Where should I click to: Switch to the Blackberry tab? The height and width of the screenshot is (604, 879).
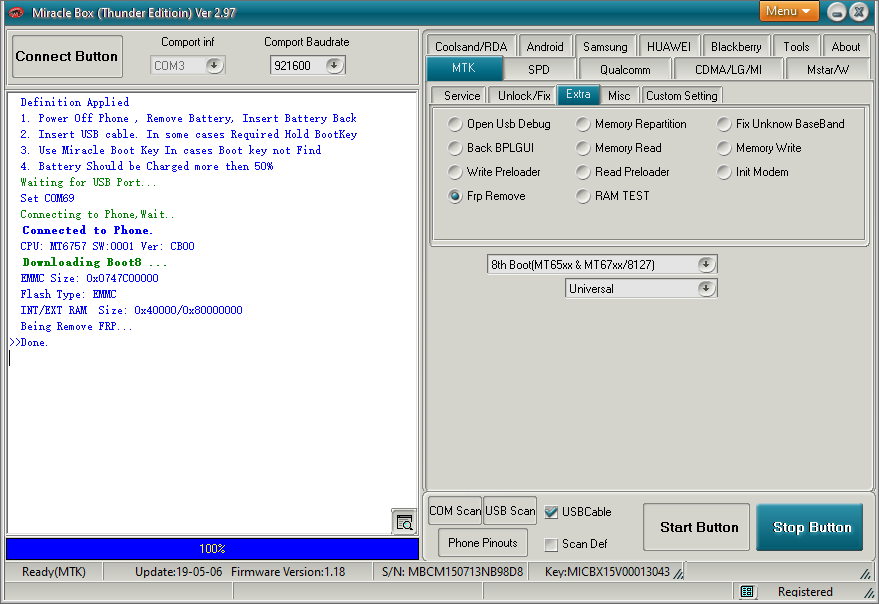[736, 47]
